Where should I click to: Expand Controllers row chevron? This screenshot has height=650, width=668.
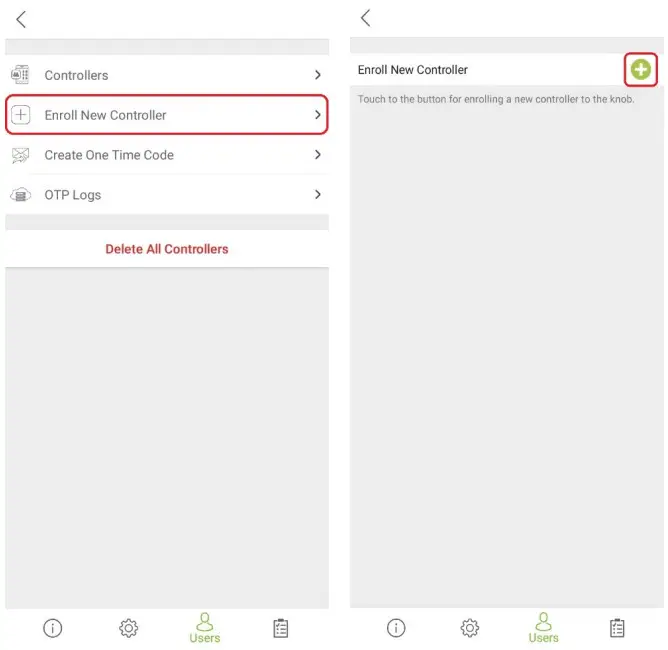click(x=317, y=75)
